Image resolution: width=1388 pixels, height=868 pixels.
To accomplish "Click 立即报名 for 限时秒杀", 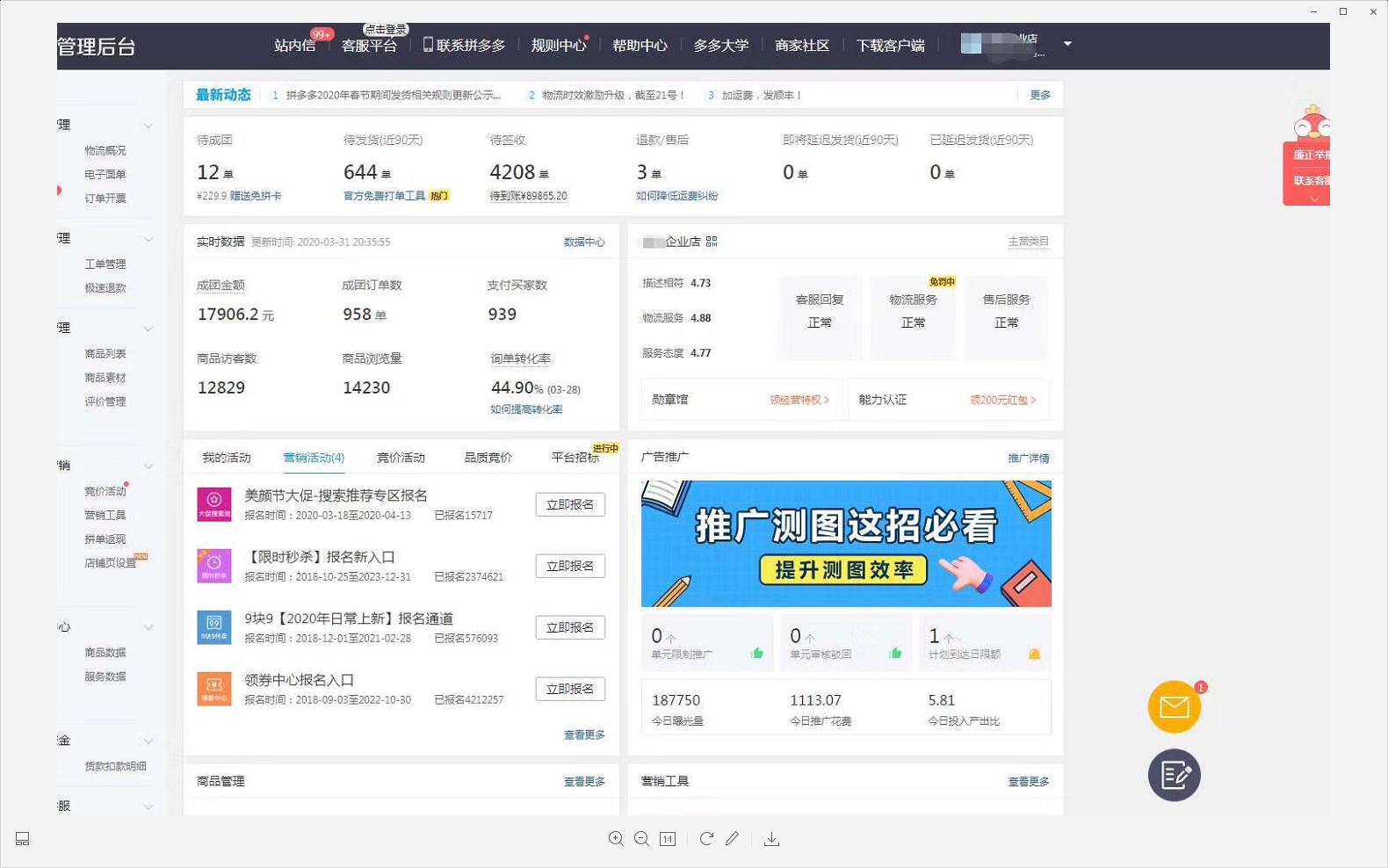I will coord(570,566).
